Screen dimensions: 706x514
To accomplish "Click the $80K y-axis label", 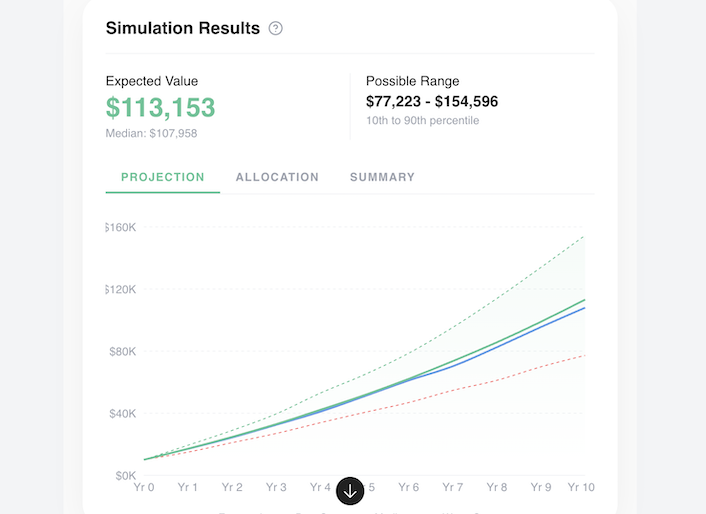I will (122, 351).
